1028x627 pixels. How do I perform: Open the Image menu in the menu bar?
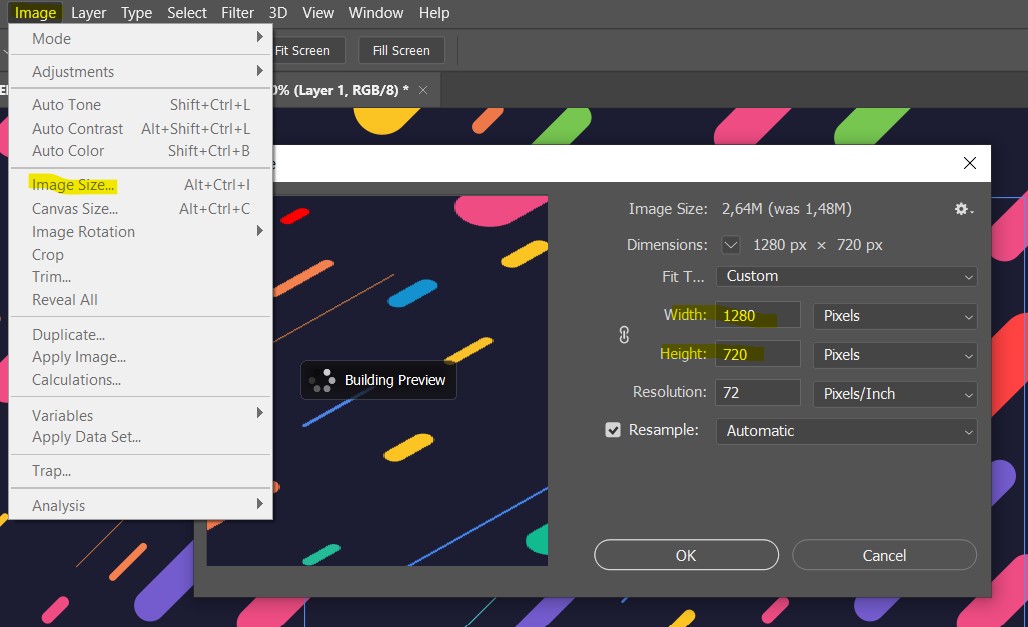tap(35, 12)
